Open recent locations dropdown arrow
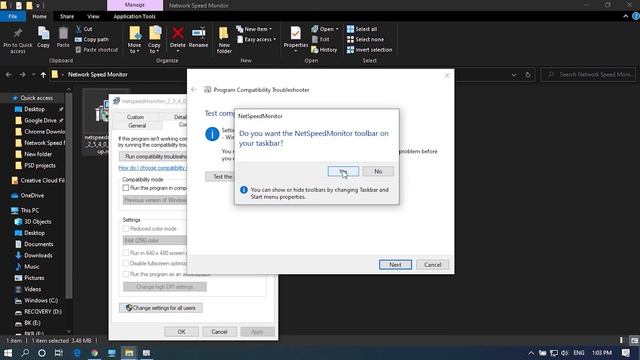Viewport: 640px width, 360px height. [33, 75]
